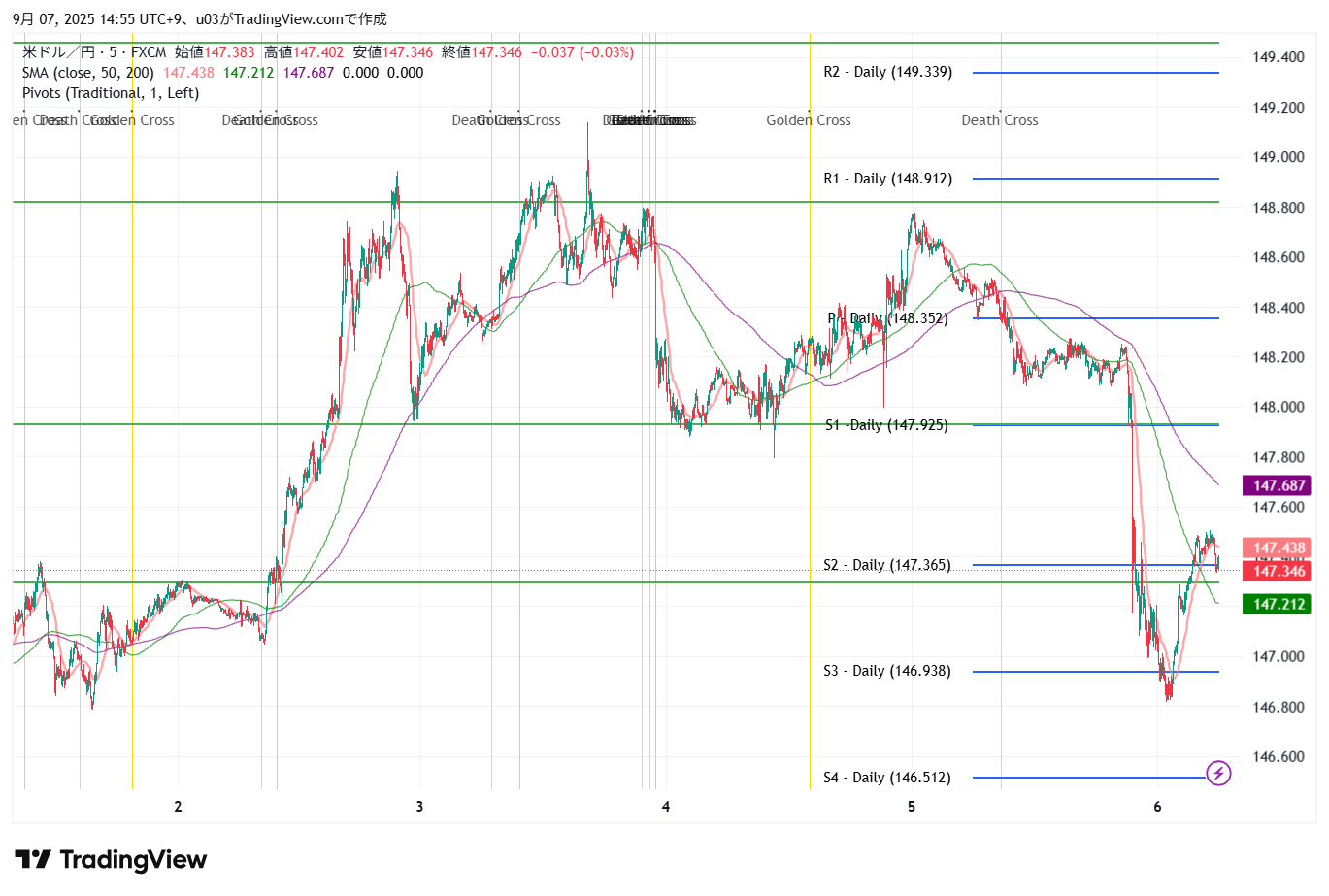
Task: Select the SMA (close, 50, 200) legend
Action: click(x=87, y=73)
